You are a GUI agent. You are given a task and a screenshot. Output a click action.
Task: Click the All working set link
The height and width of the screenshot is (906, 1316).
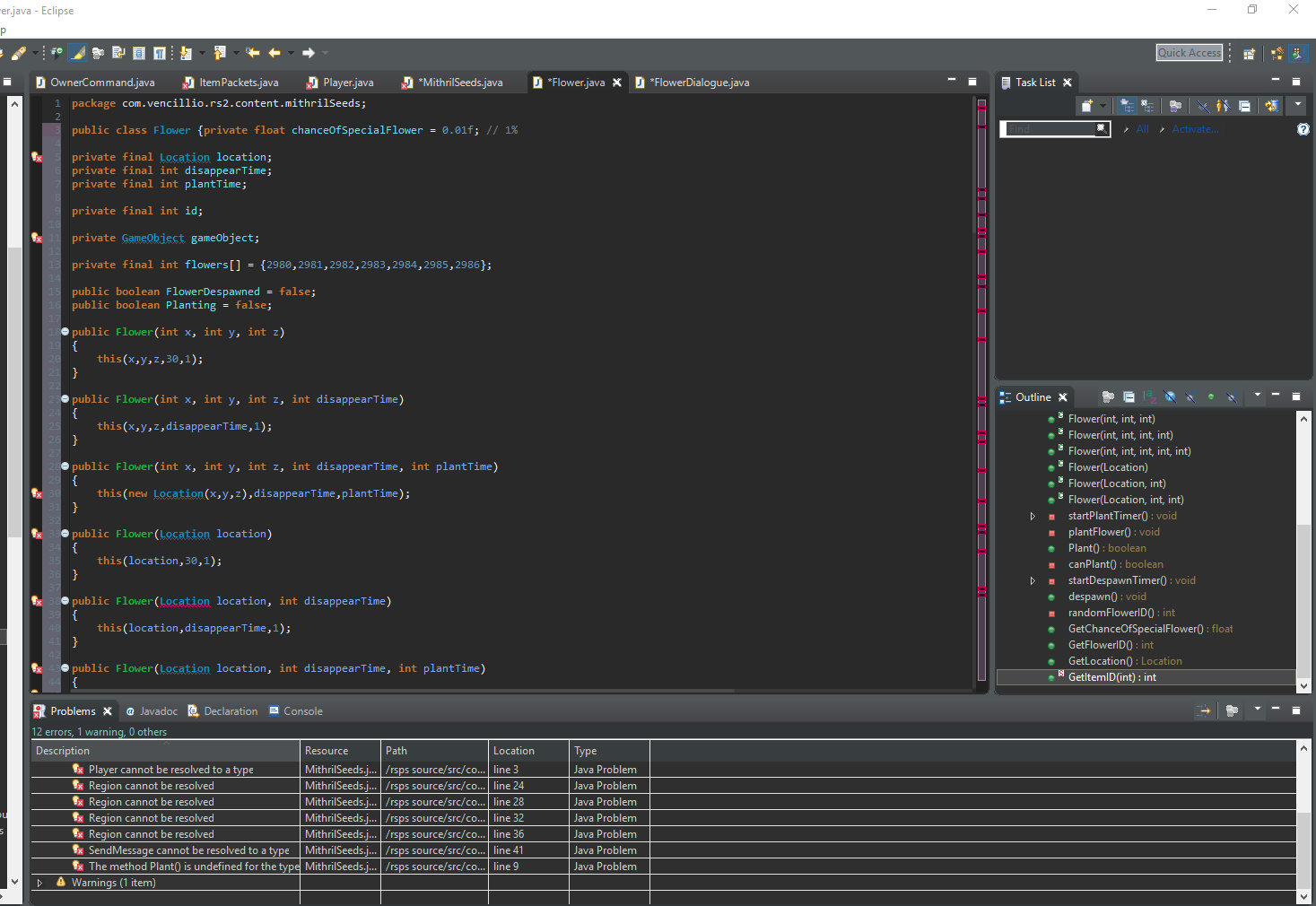1142,129
